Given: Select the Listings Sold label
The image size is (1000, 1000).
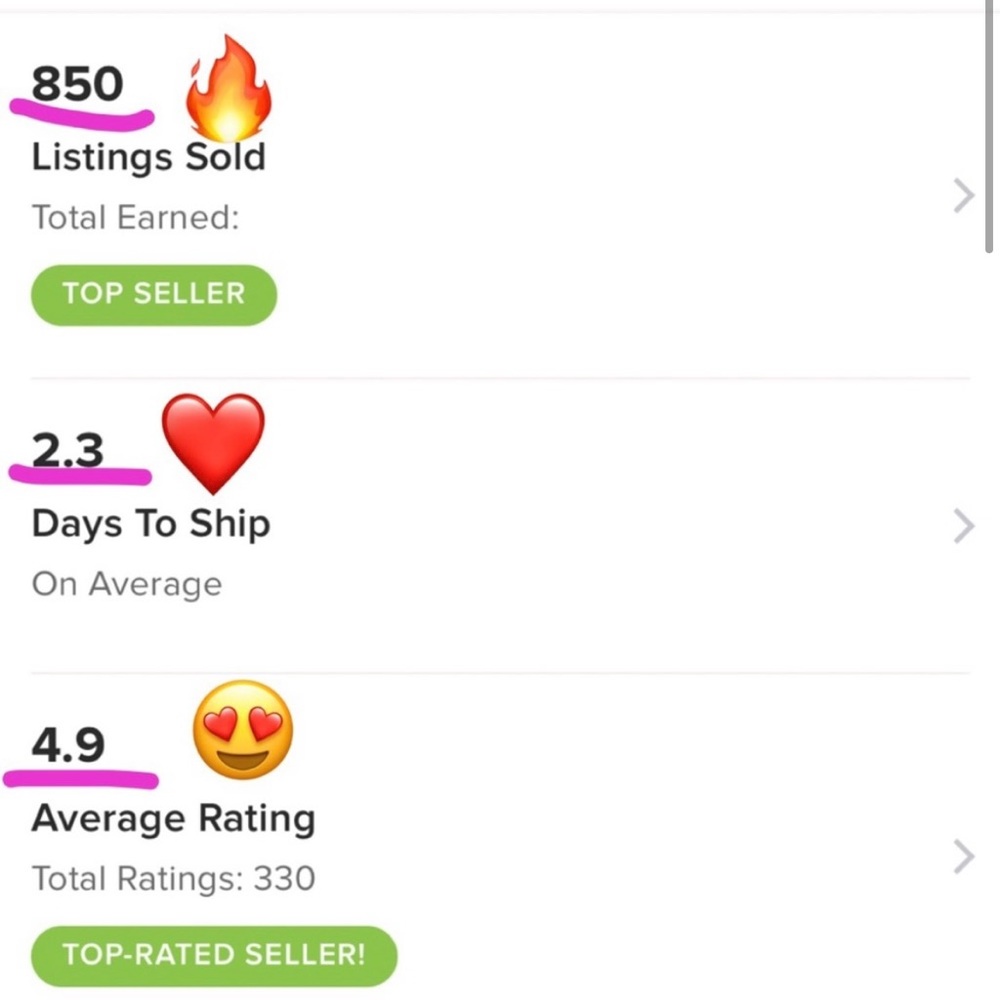Looking at the screenshot, I should pos(148,158).
